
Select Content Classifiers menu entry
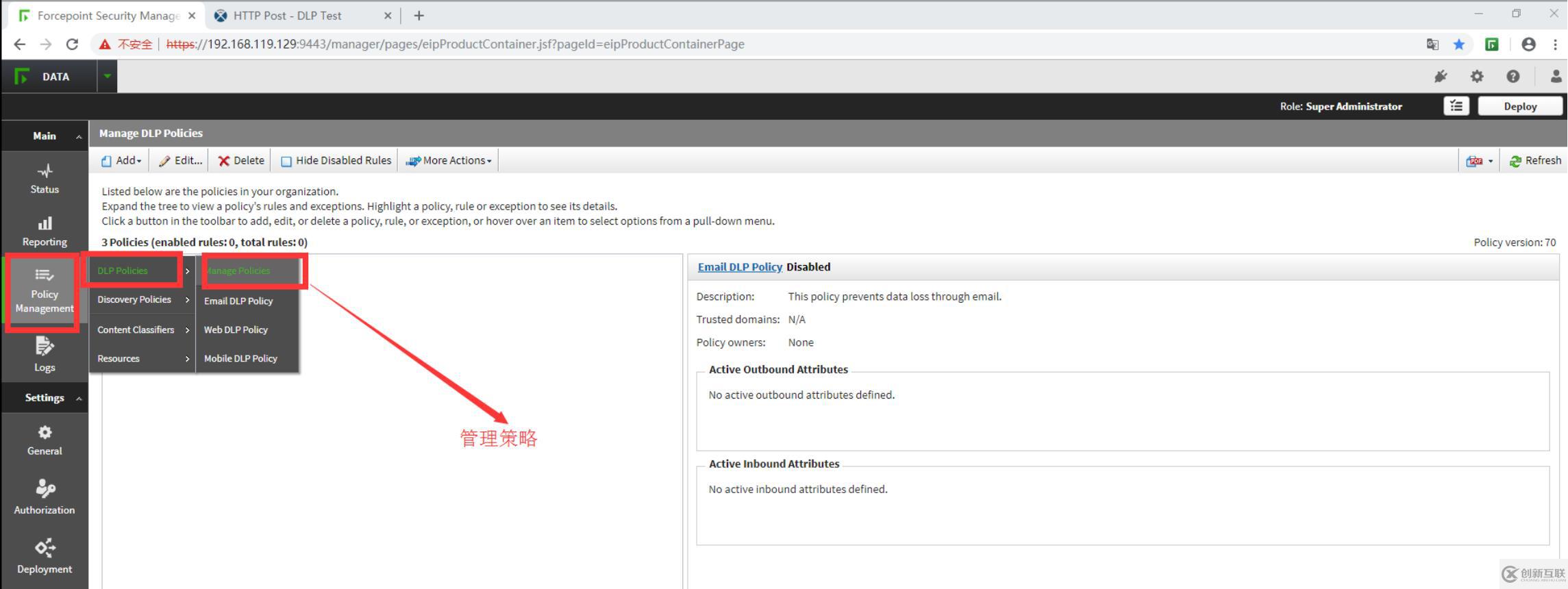pos(142,329)
